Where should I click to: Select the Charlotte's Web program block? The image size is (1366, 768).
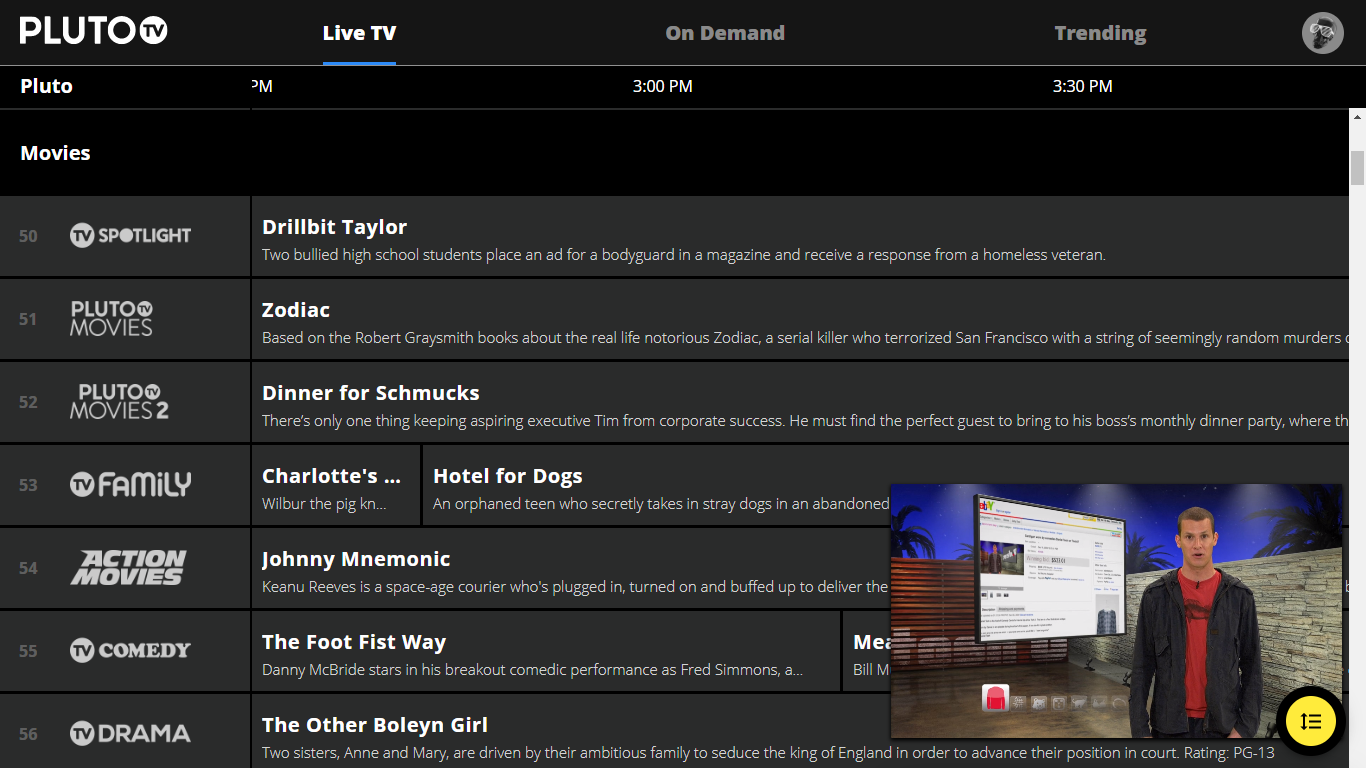[336, 485]
